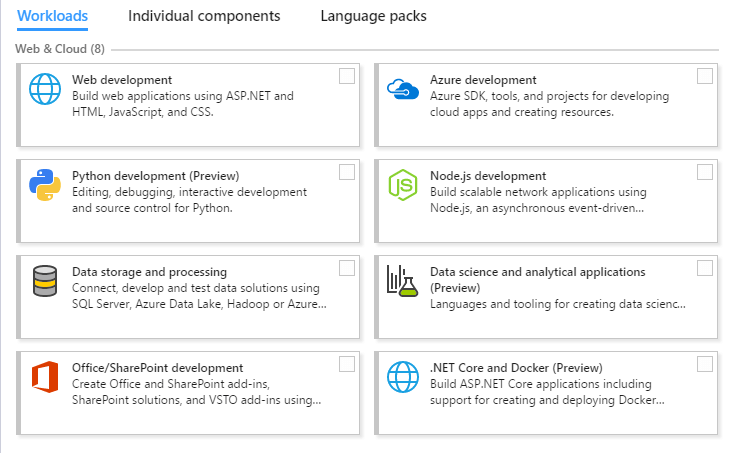Click the Office/SharePoint logo icon

point(46,378)
